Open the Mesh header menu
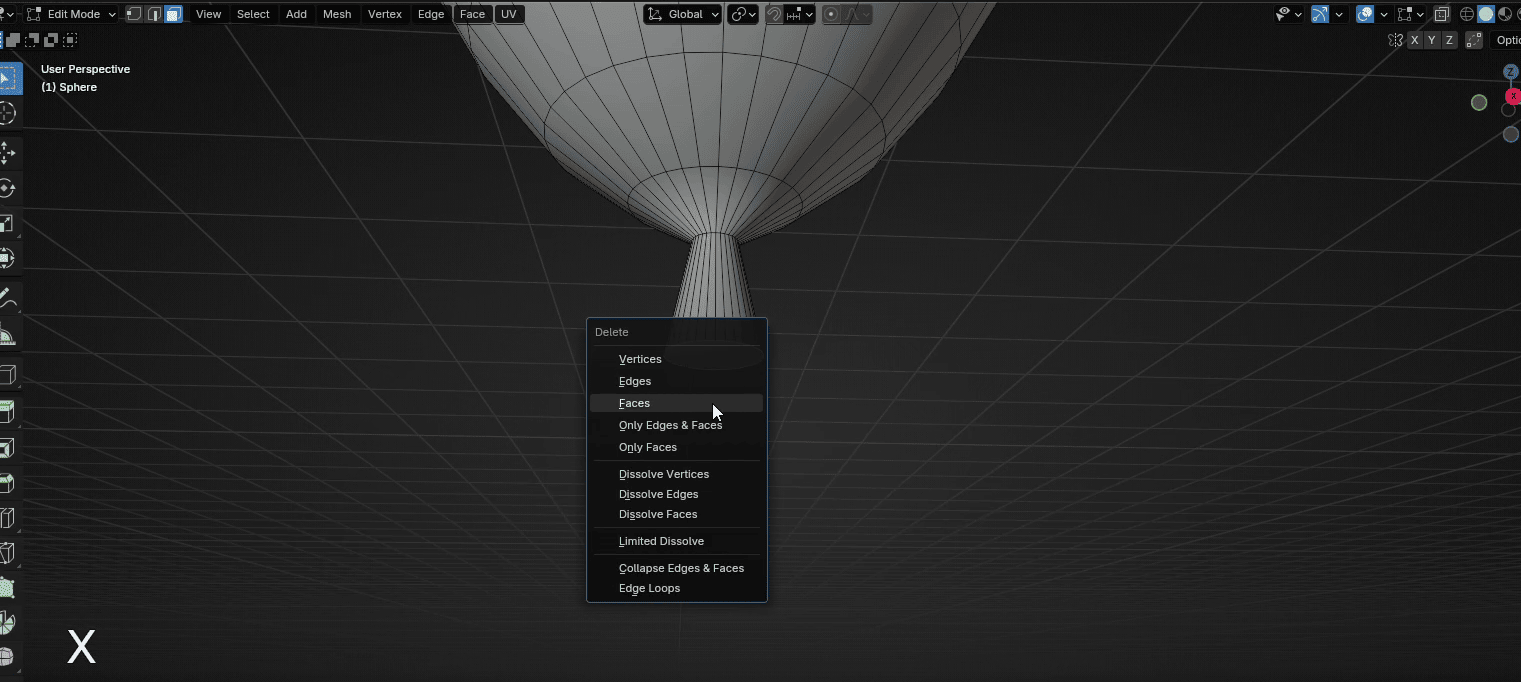The height and width of the screenshot is (682, 1521). click(x=337, y=14)
